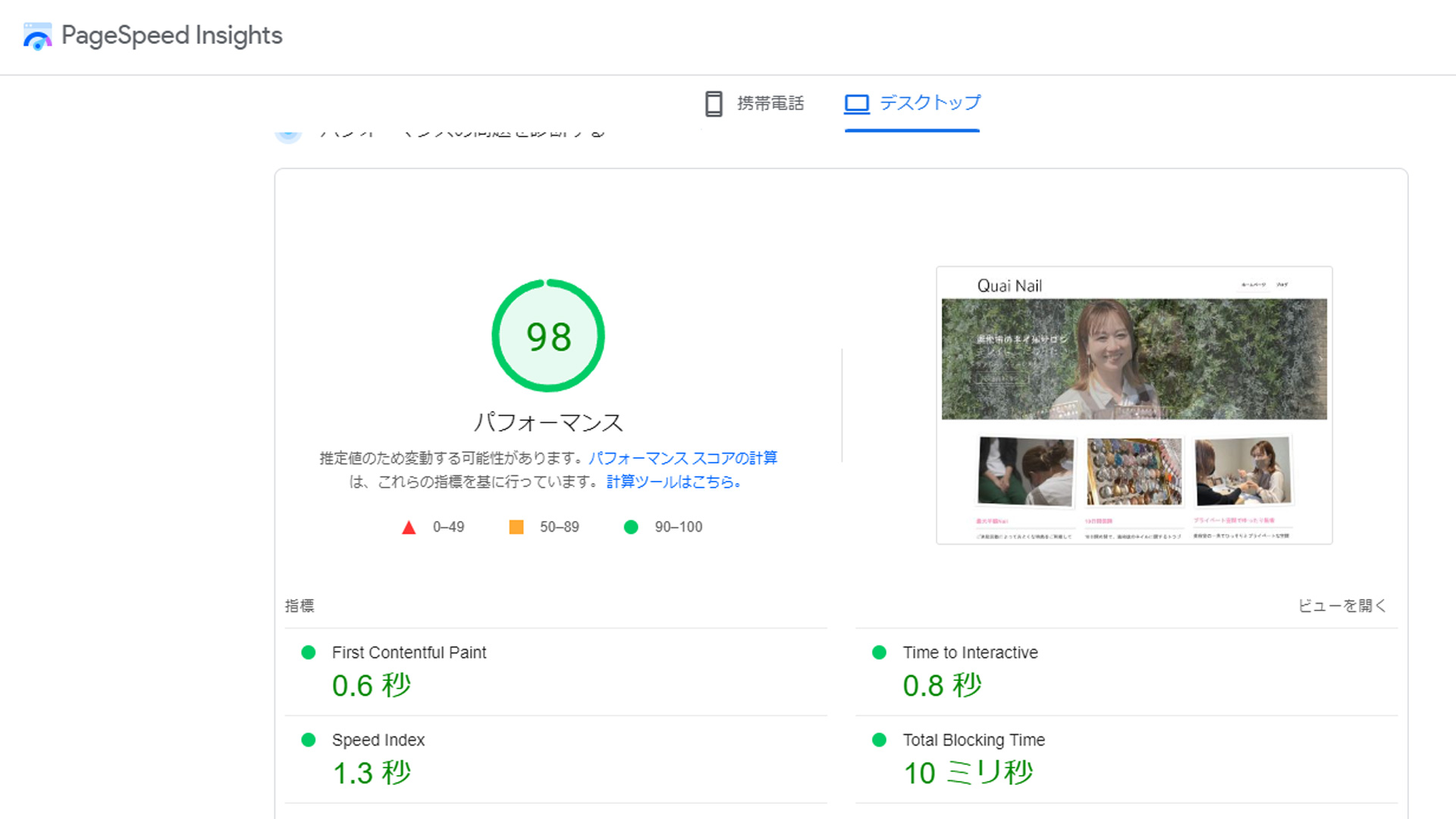Viewport: 1456px width, 819px height.
Task: Open the 計算ツールはこちら link
Action: pos(673,482)
